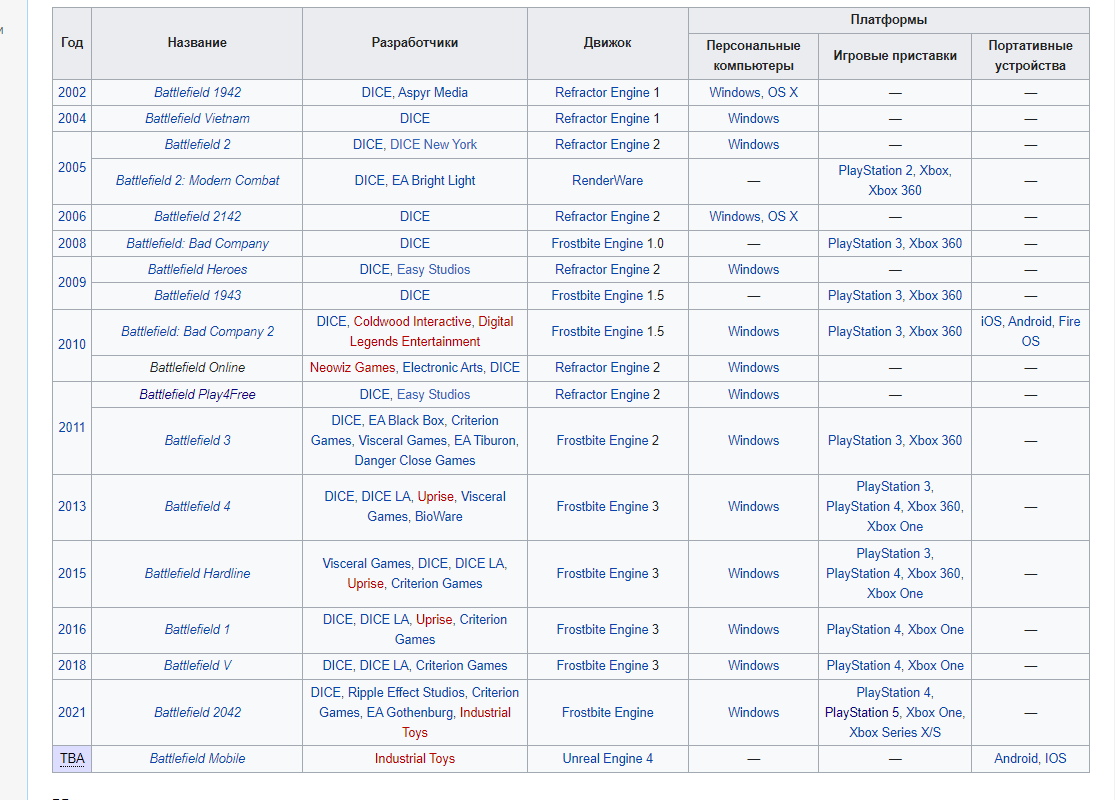Open the Battlefield 2042 link
The height and width of the screenshot is (800, 1115).
click(197, 713)
